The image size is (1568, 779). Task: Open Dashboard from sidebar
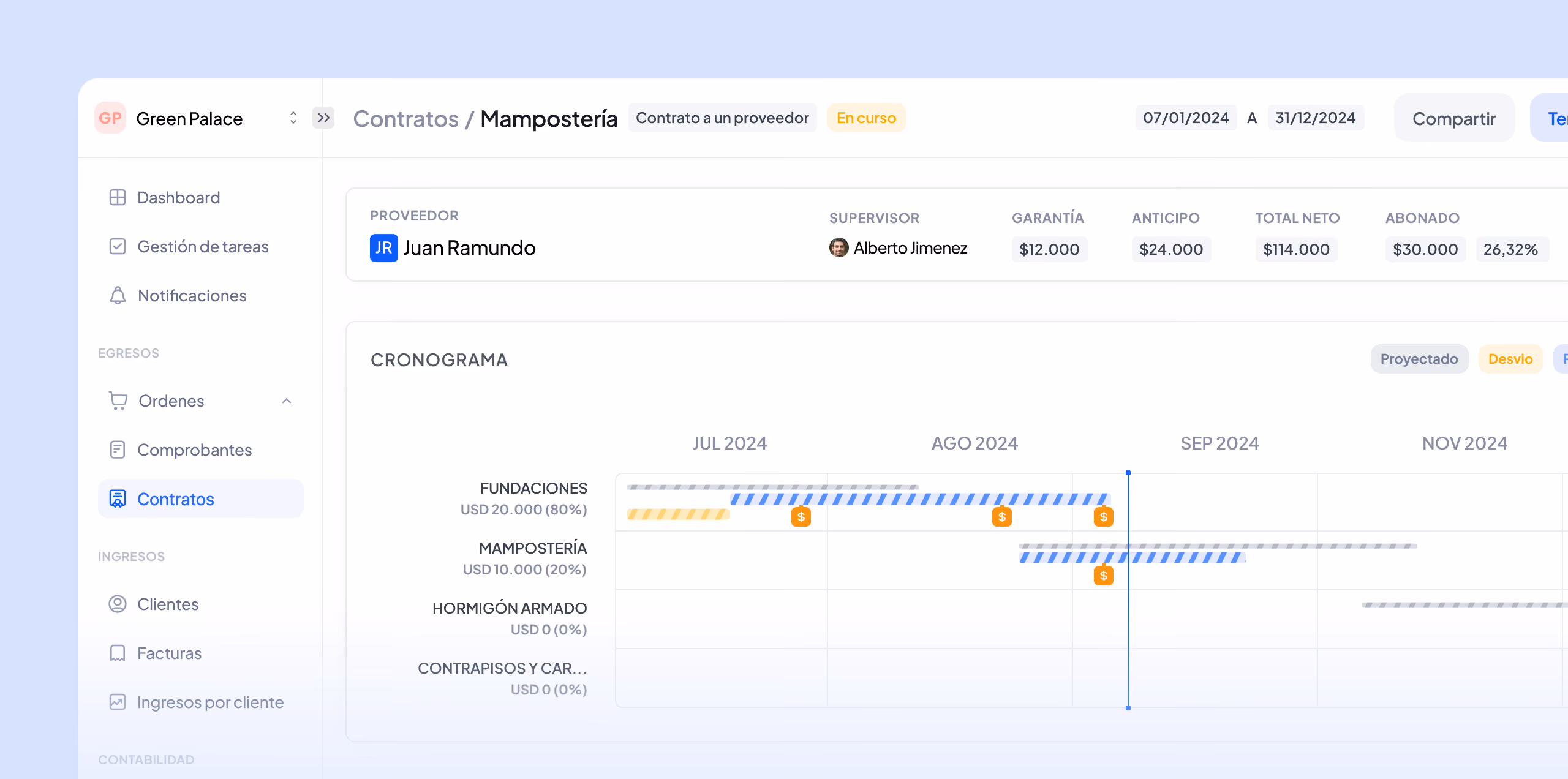pyautogui.click(x=179, y=197)
